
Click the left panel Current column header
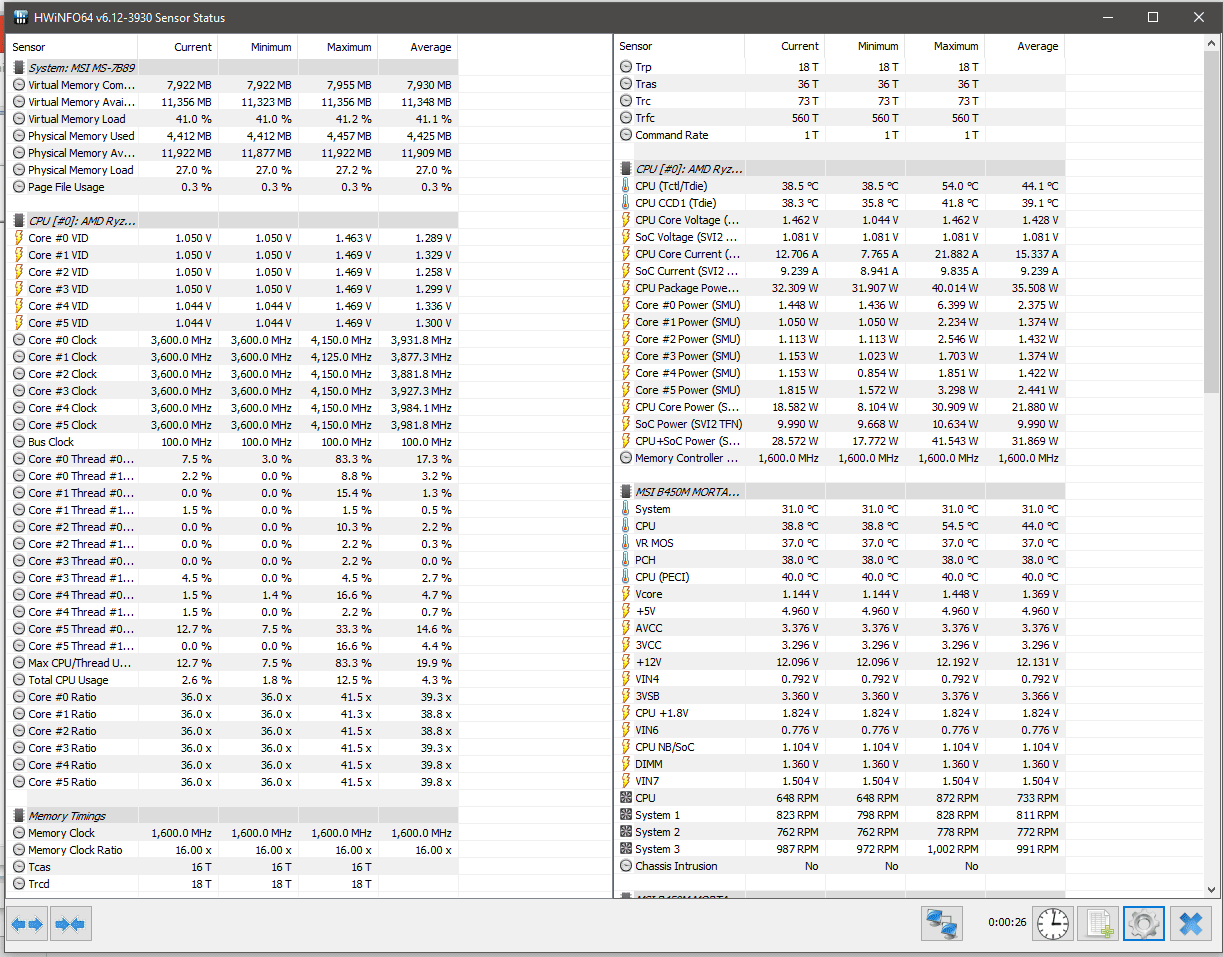click(x=178, y=47)
